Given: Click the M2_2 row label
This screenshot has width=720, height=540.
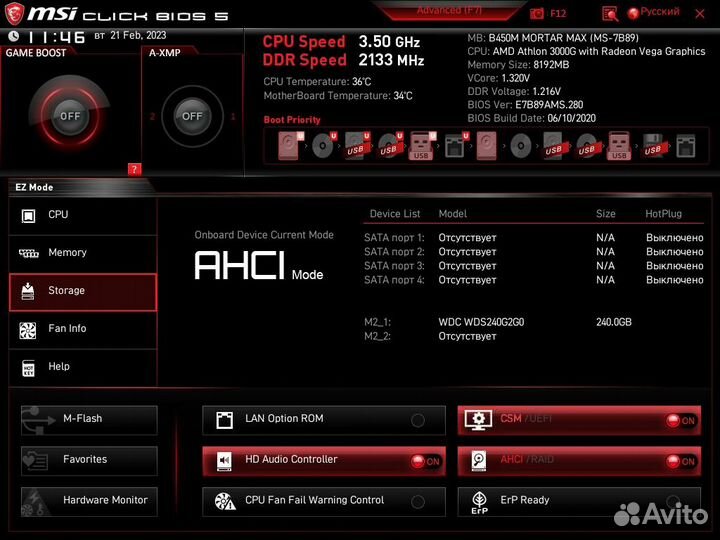Looking at the screenshot, I should [377, 337].
